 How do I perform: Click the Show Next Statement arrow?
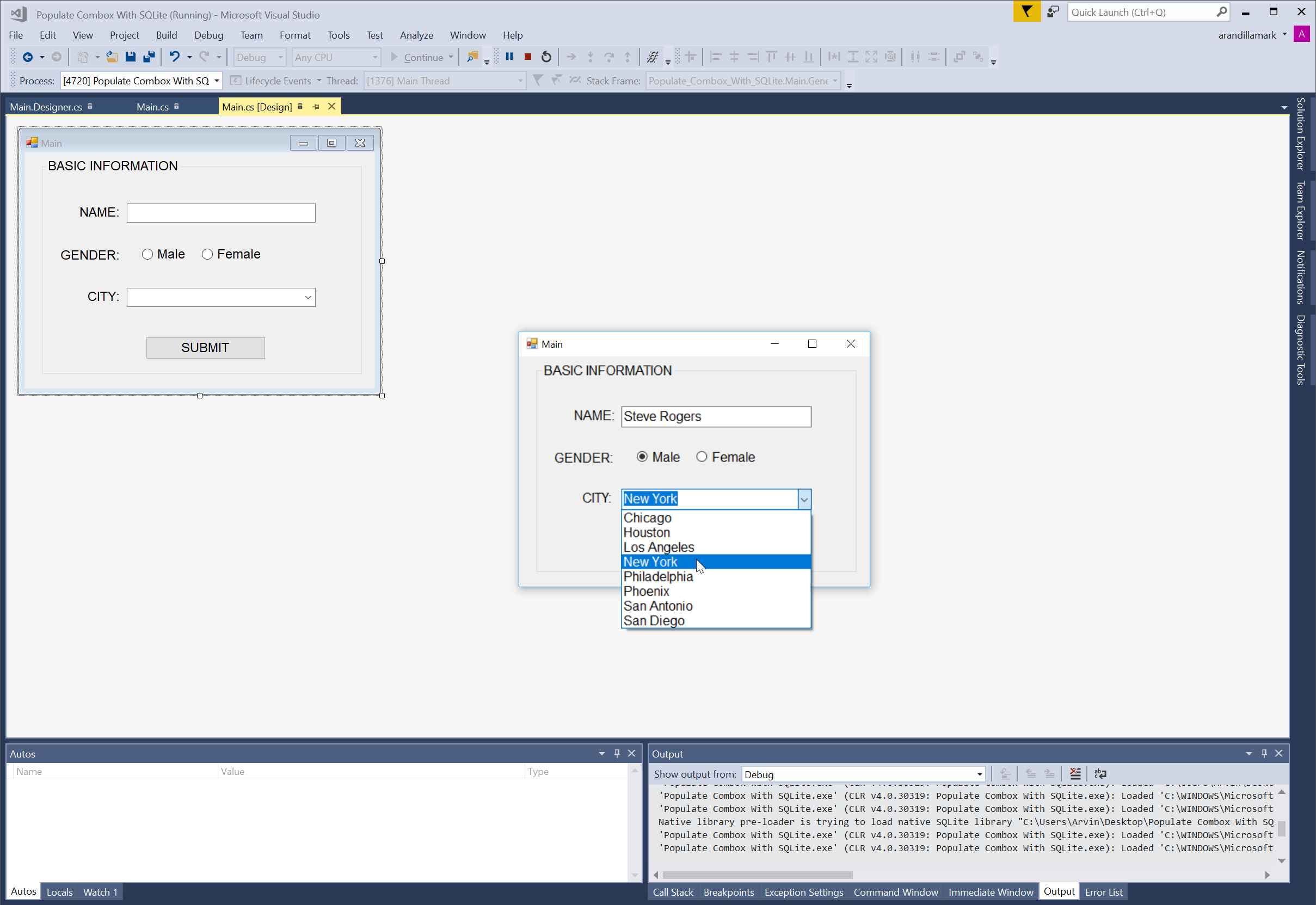pyautogui.click(x=571, y=57)
